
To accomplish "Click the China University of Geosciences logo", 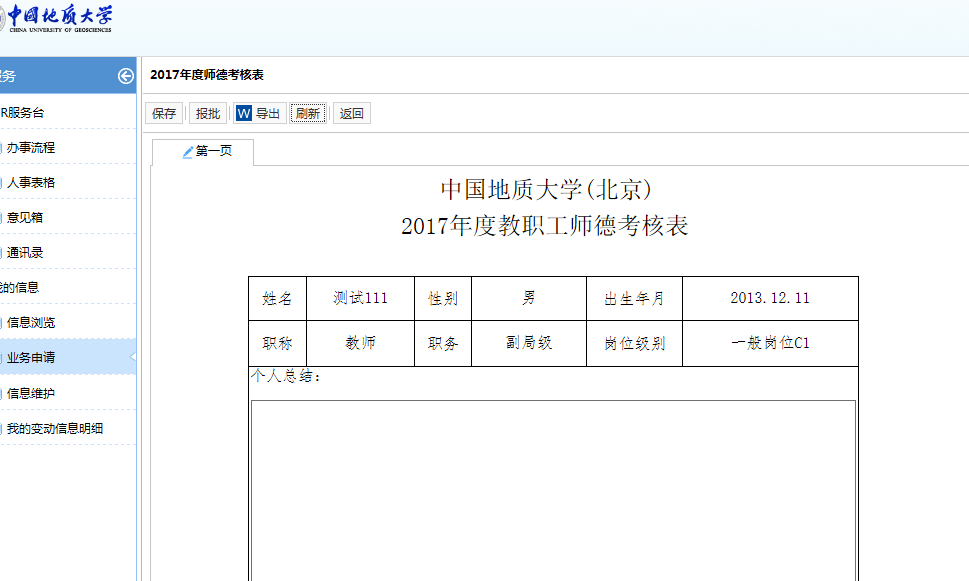I will (x=58, y=19).
